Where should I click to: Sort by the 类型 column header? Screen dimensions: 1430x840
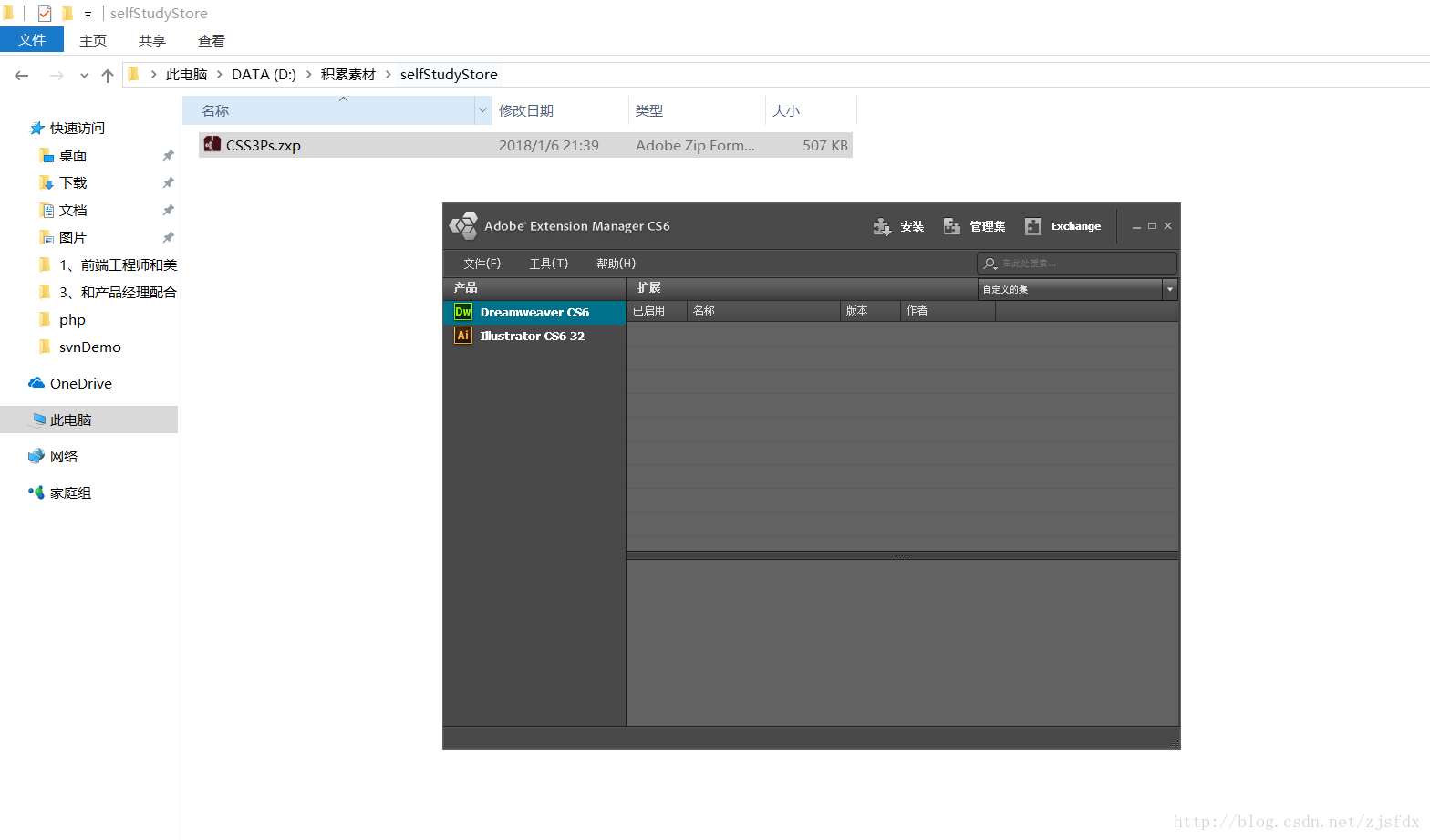(697, 110)
